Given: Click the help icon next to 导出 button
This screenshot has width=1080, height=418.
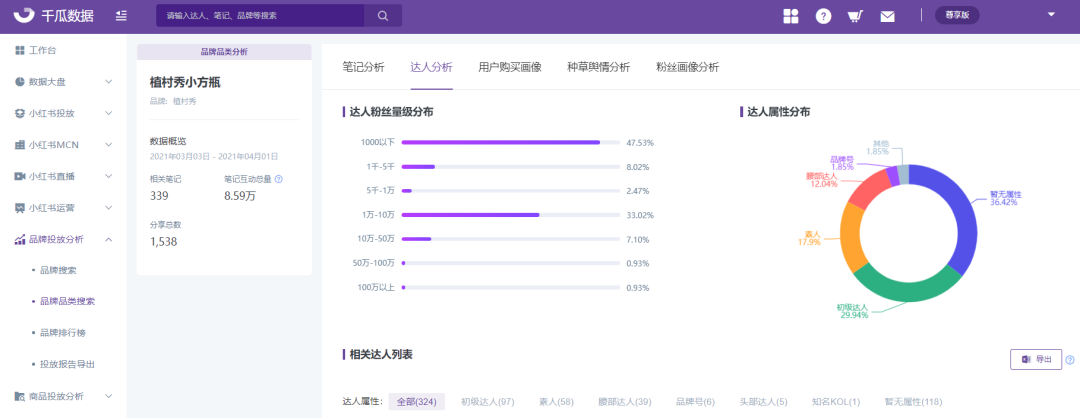Looking at the screenshot, I should [x=1070, y=359].
